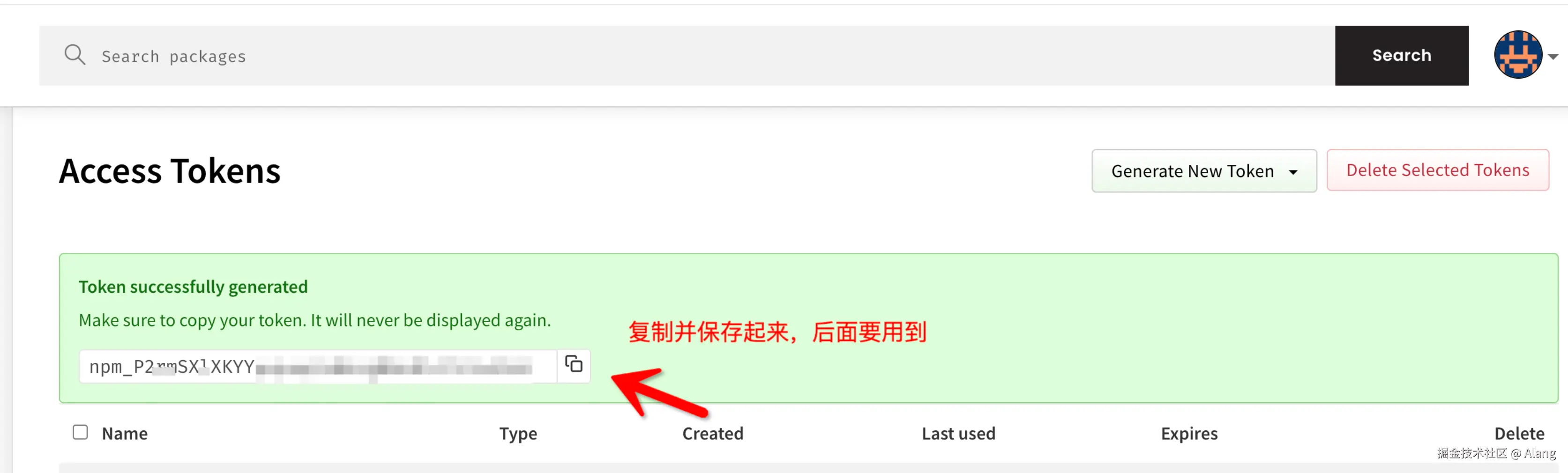Focus the Search packages input field
The image size is (1568, 473).
click(x=687, y=55)
